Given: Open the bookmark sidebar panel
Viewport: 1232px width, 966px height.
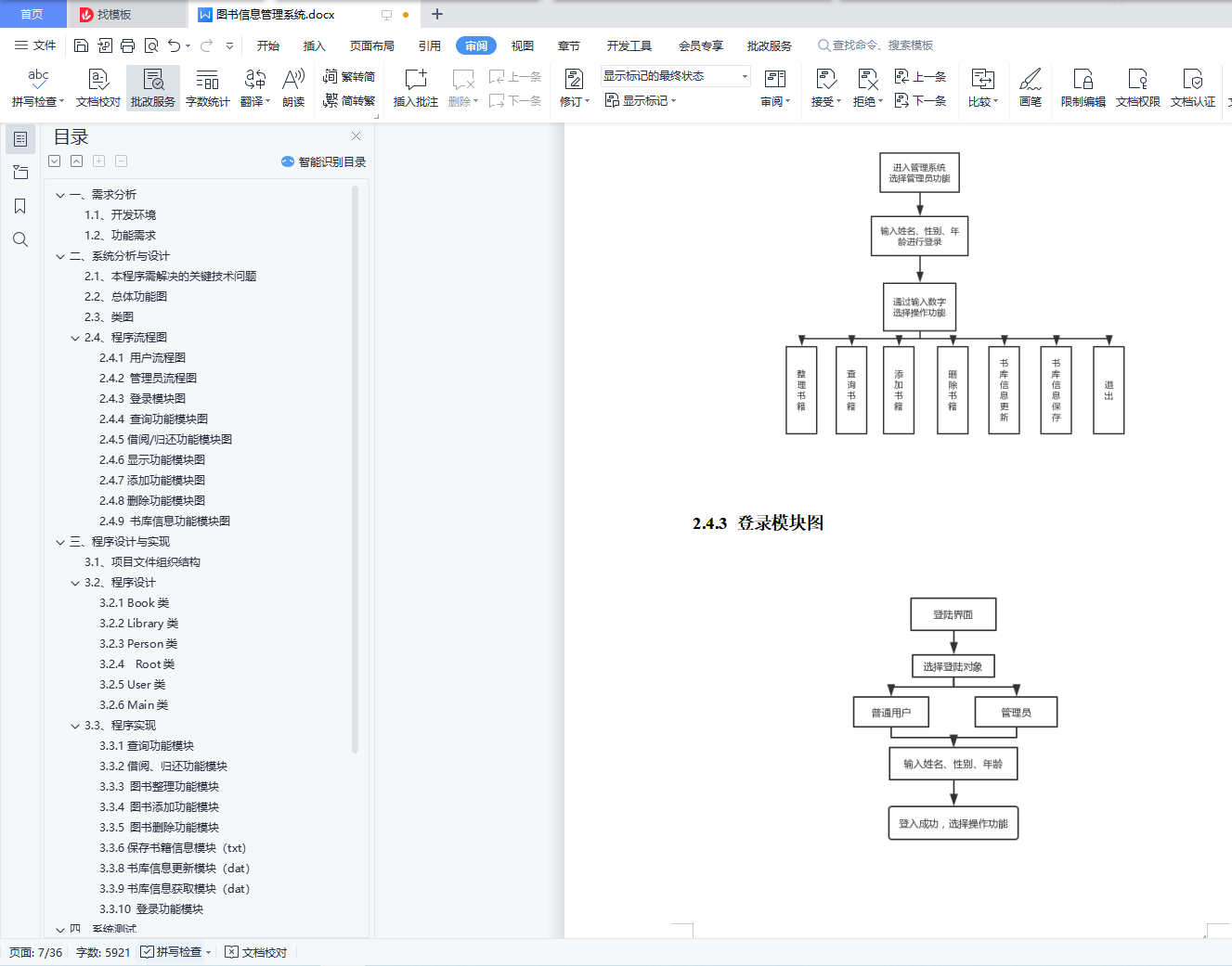Looking at the screenshot, I should (19, 206).
